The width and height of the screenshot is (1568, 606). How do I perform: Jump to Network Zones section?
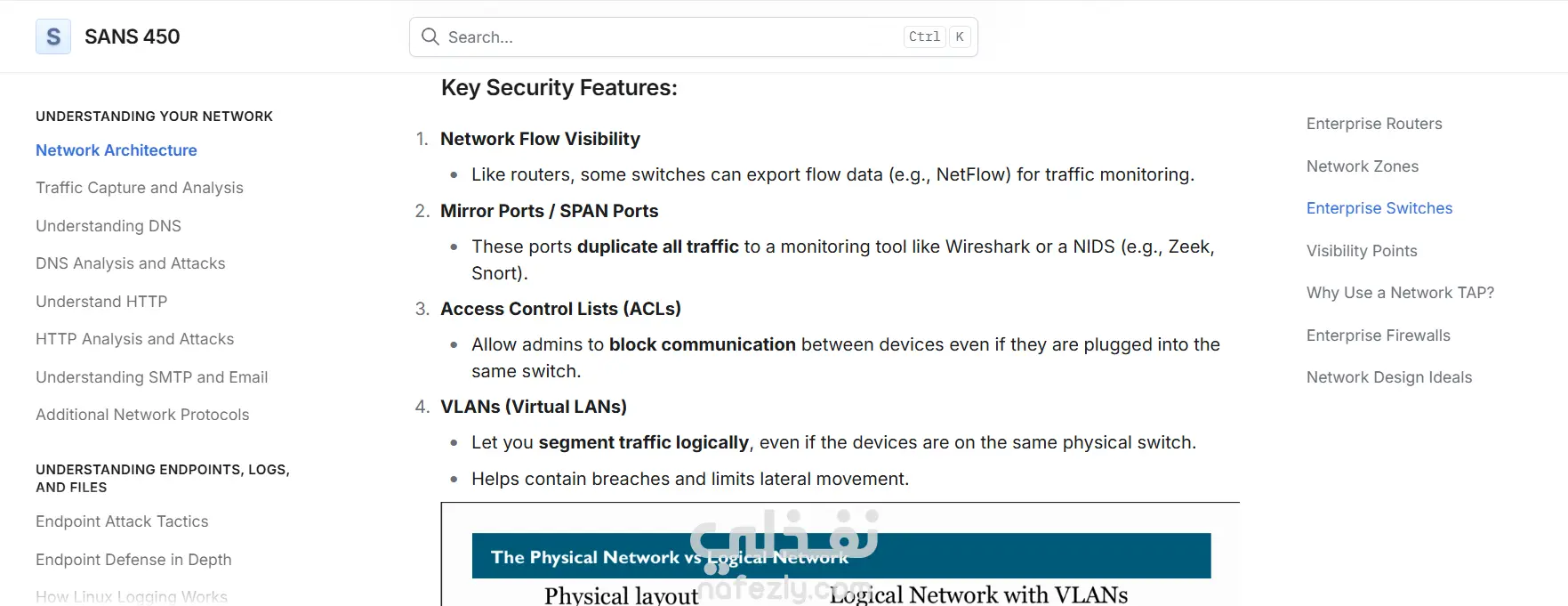[1363, 166]
